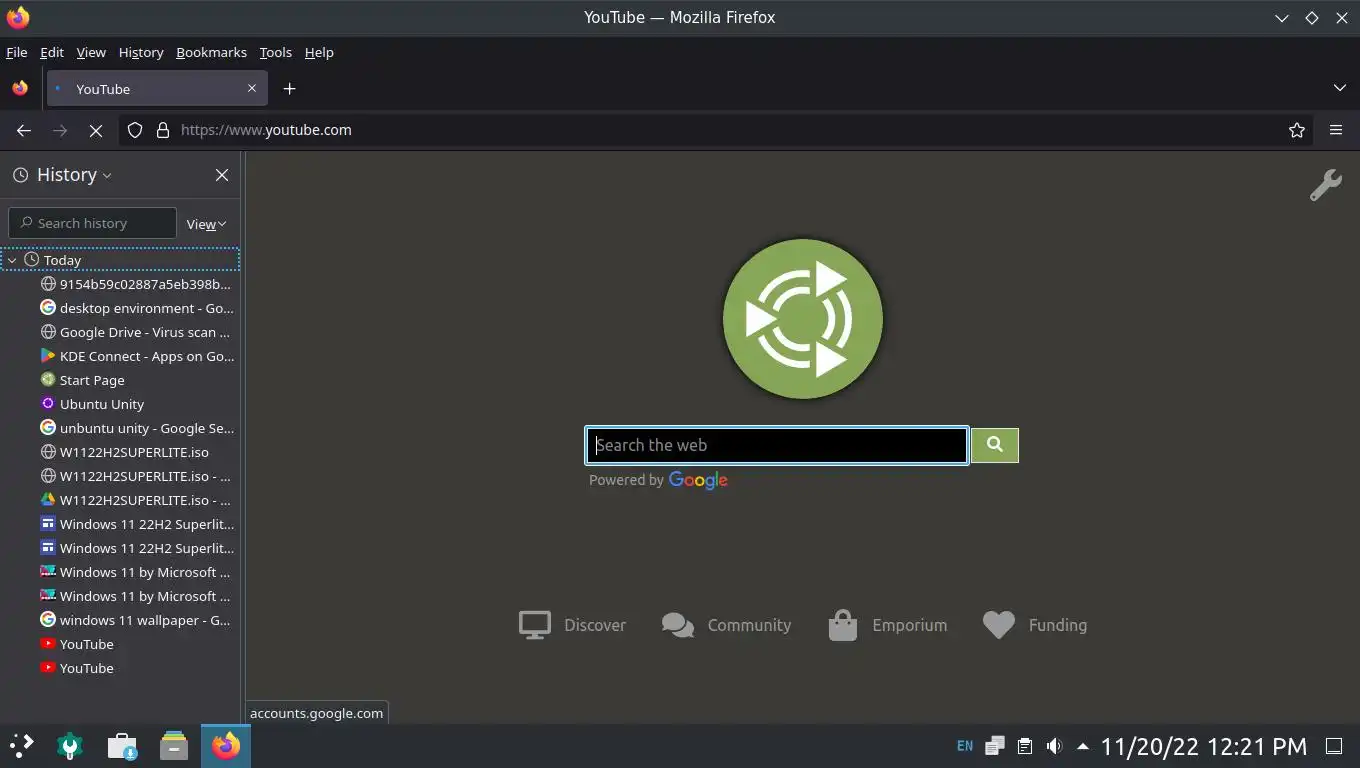Open the Edit menu
Viewport: 1360px width, 768px height.
click(x=52, y=52)
